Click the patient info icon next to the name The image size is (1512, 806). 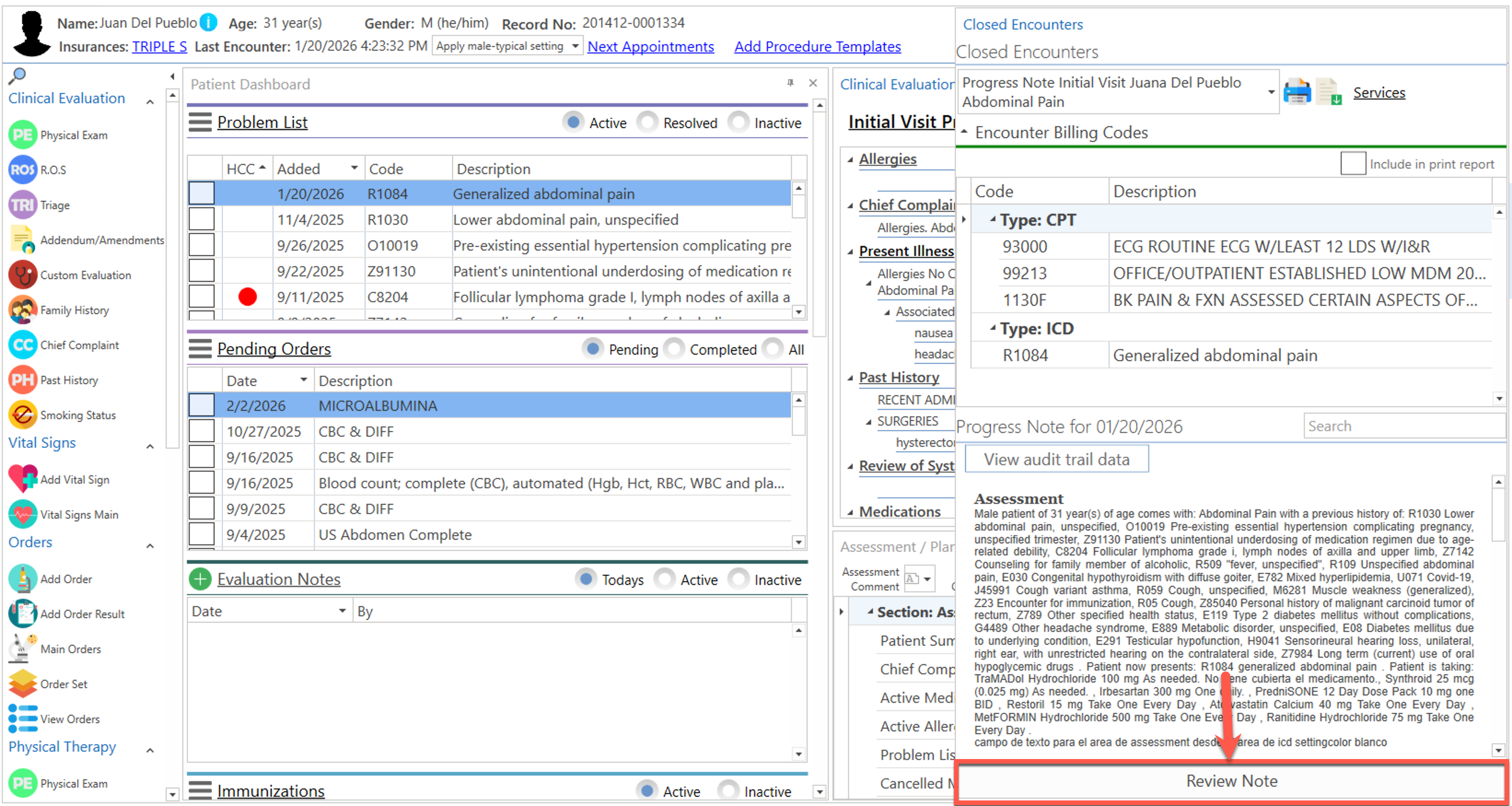coord(209,23)
